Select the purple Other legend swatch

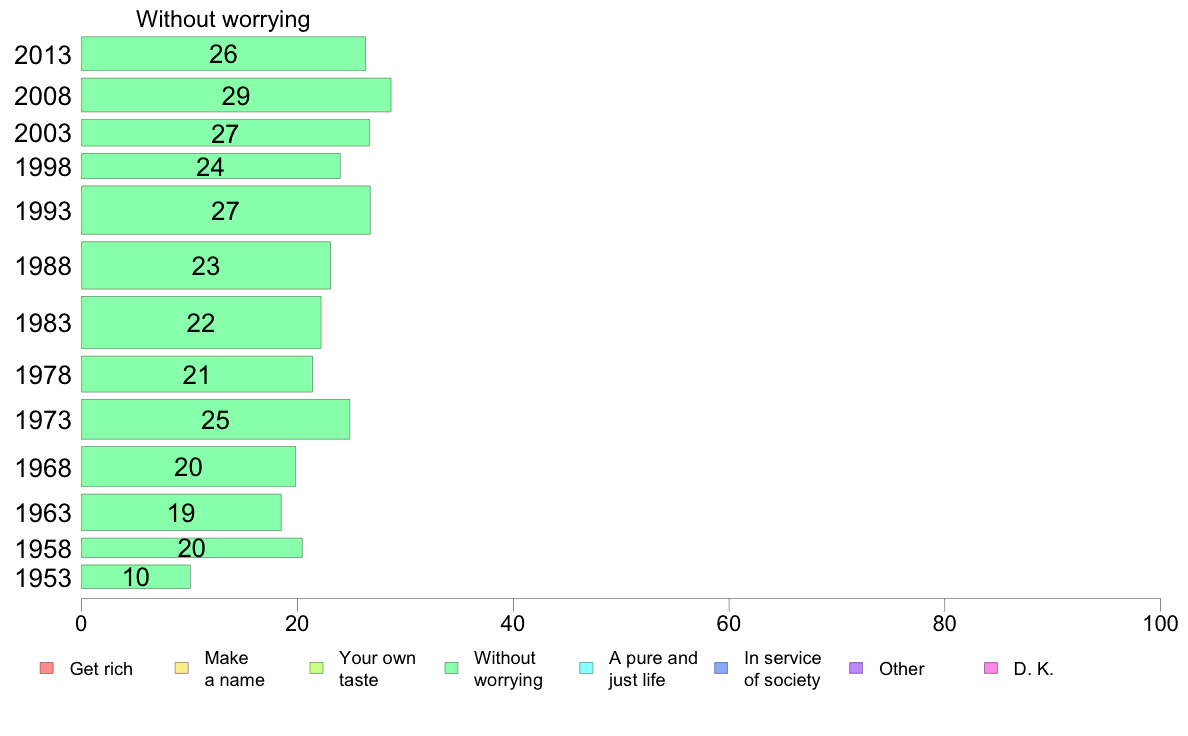pyautogui.click(x=856, y=668)
